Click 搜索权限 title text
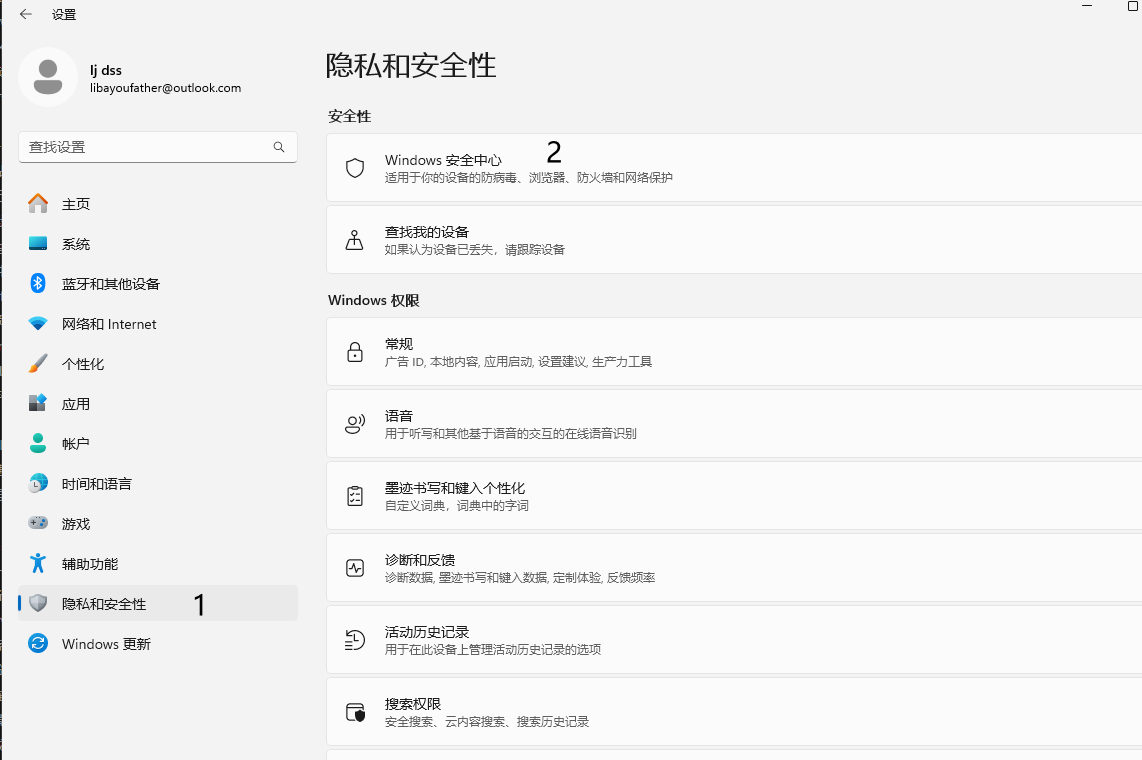Image resolution: width=1142 pixels, height=760 pixels. (413, 704)
